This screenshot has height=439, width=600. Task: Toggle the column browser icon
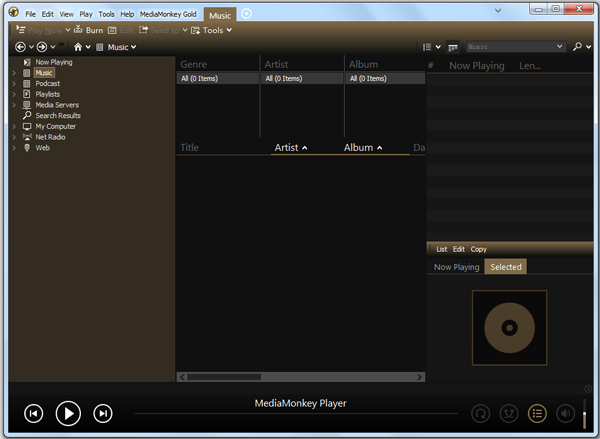coord(453,47)
